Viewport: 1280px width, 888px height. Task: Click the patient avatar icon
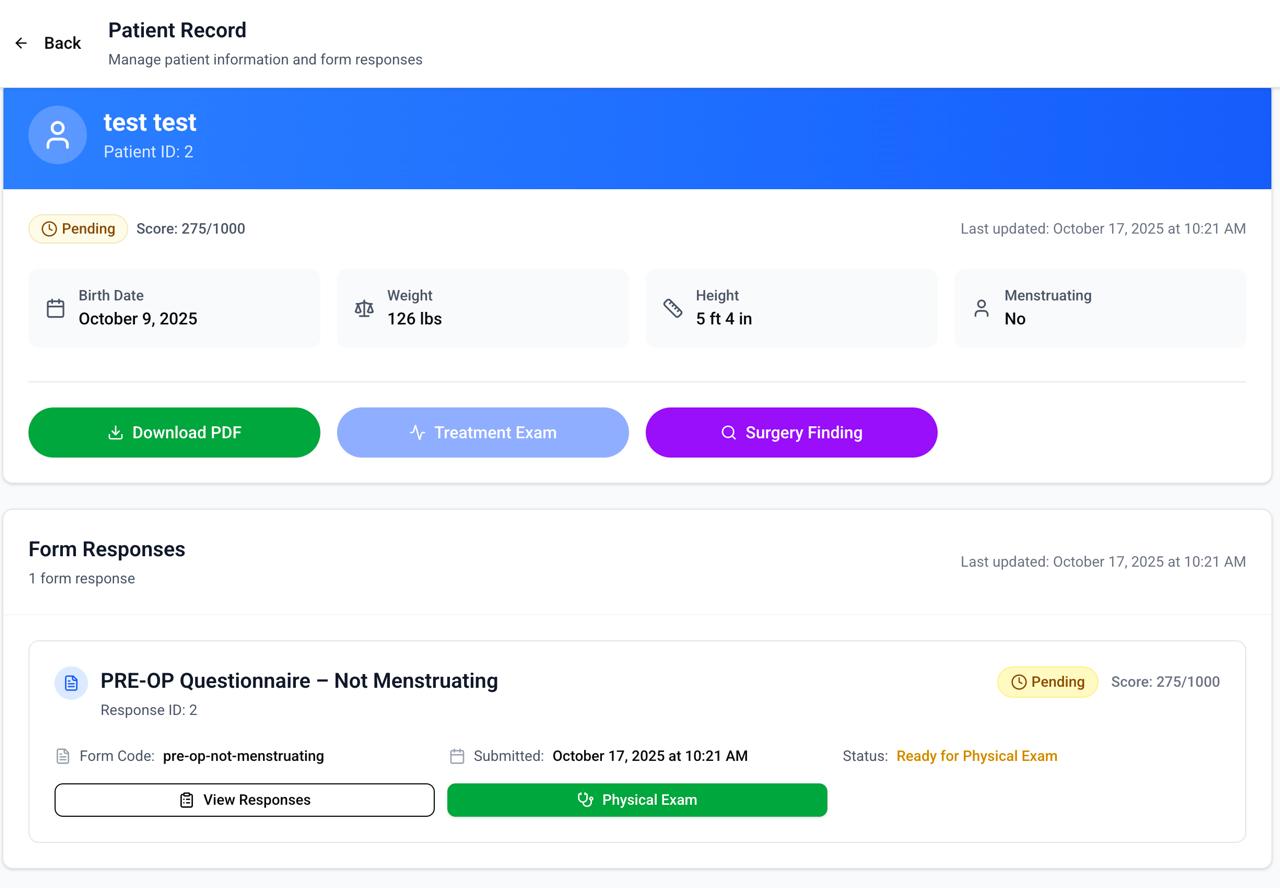click(57, 135)
